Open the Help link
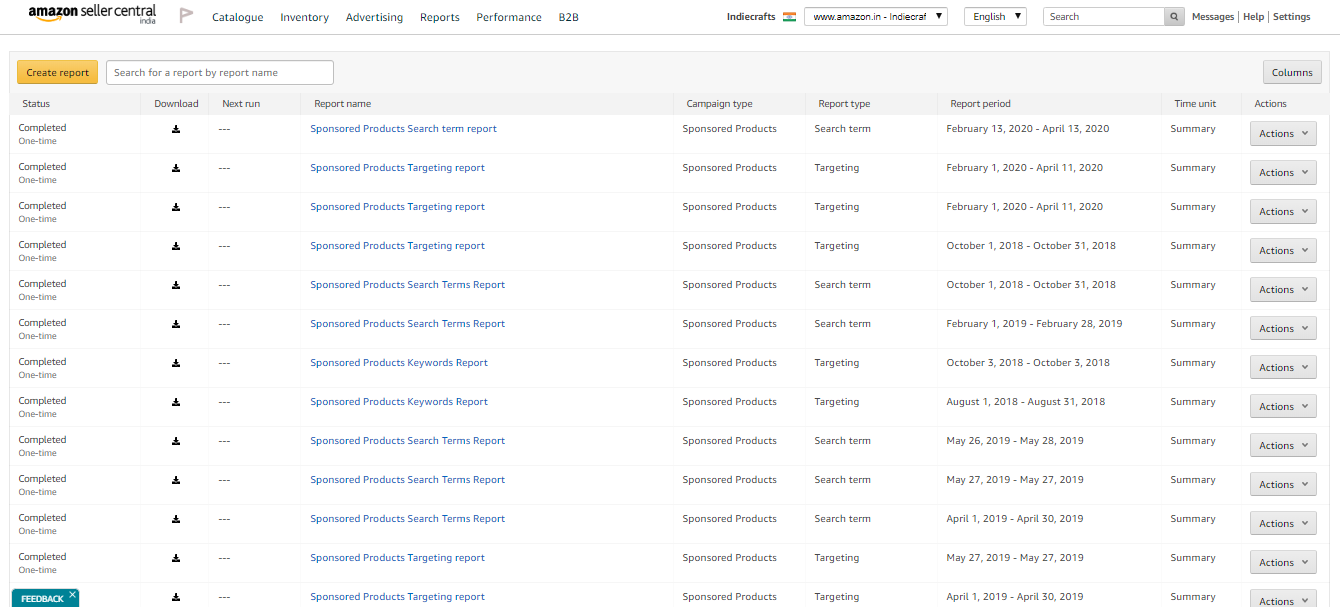The image size is (1340, 607). tap(1254, 17)
